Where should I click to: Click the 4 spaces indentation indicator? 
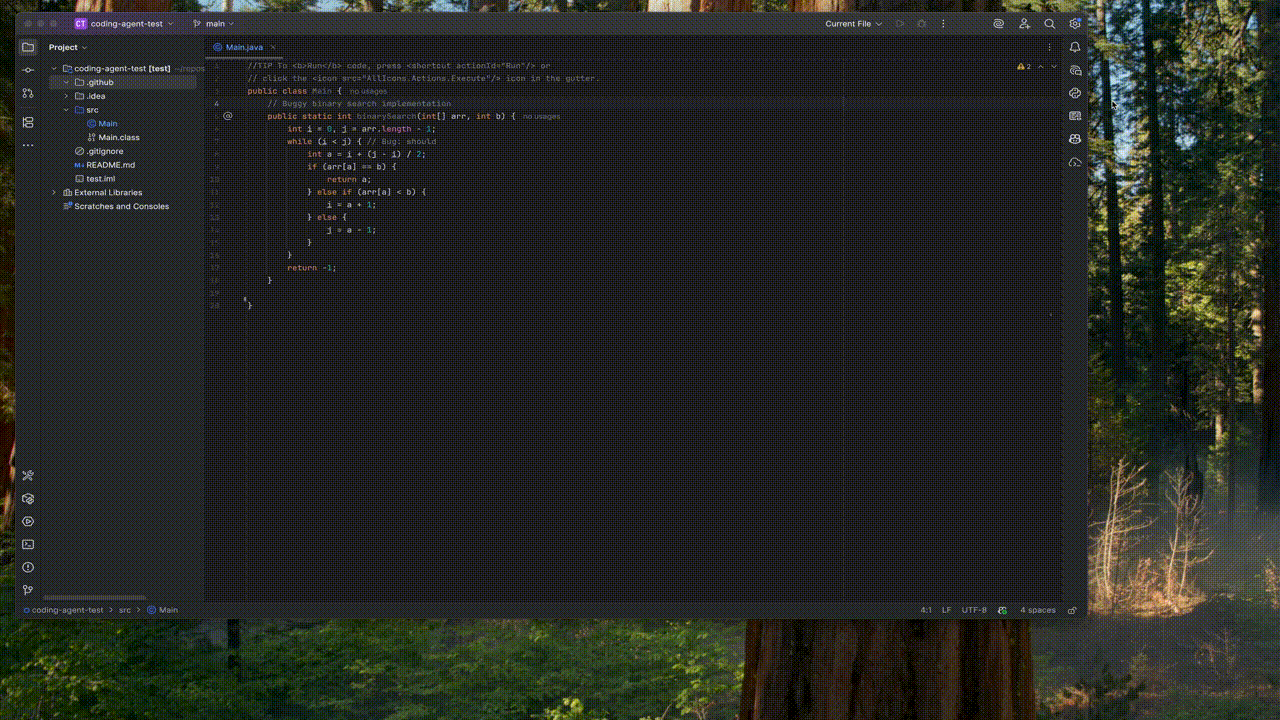[1035, 610]
